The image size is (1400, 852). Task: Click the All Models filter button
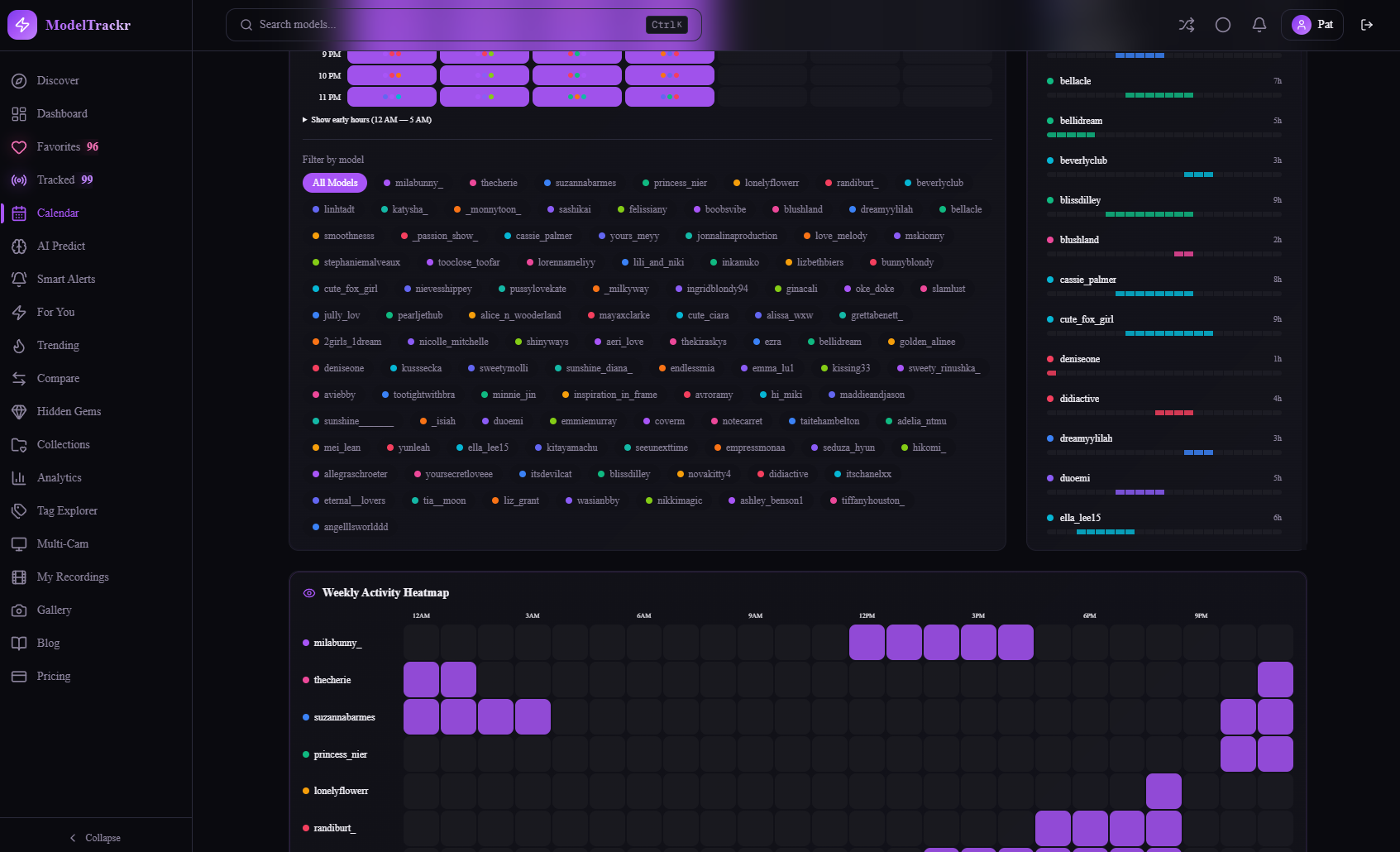[x=334, y=183]
